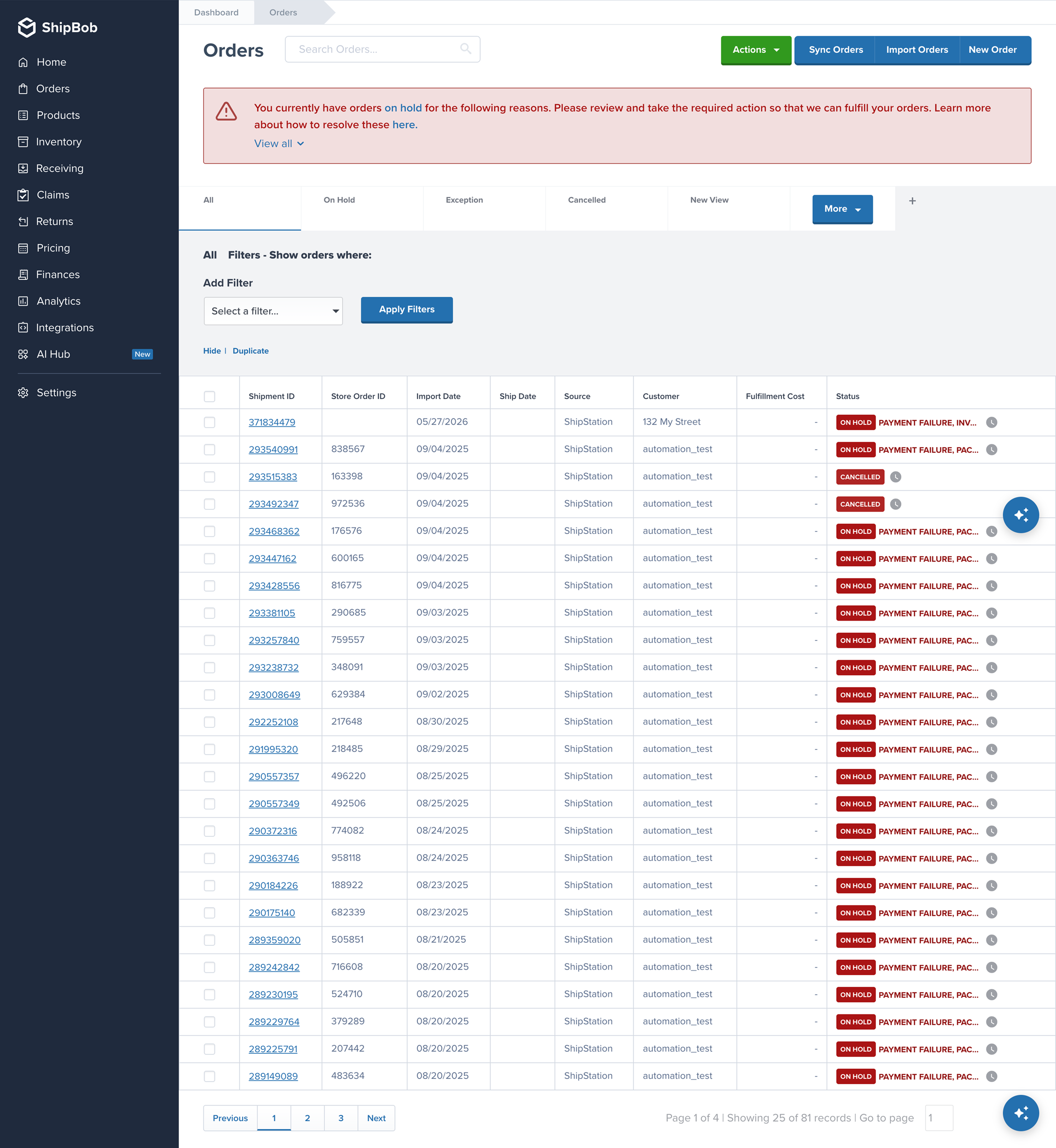Screen dimensions: 1056x1148
Task: Click the 'here' link in alert
Action: tap(404, 125)
